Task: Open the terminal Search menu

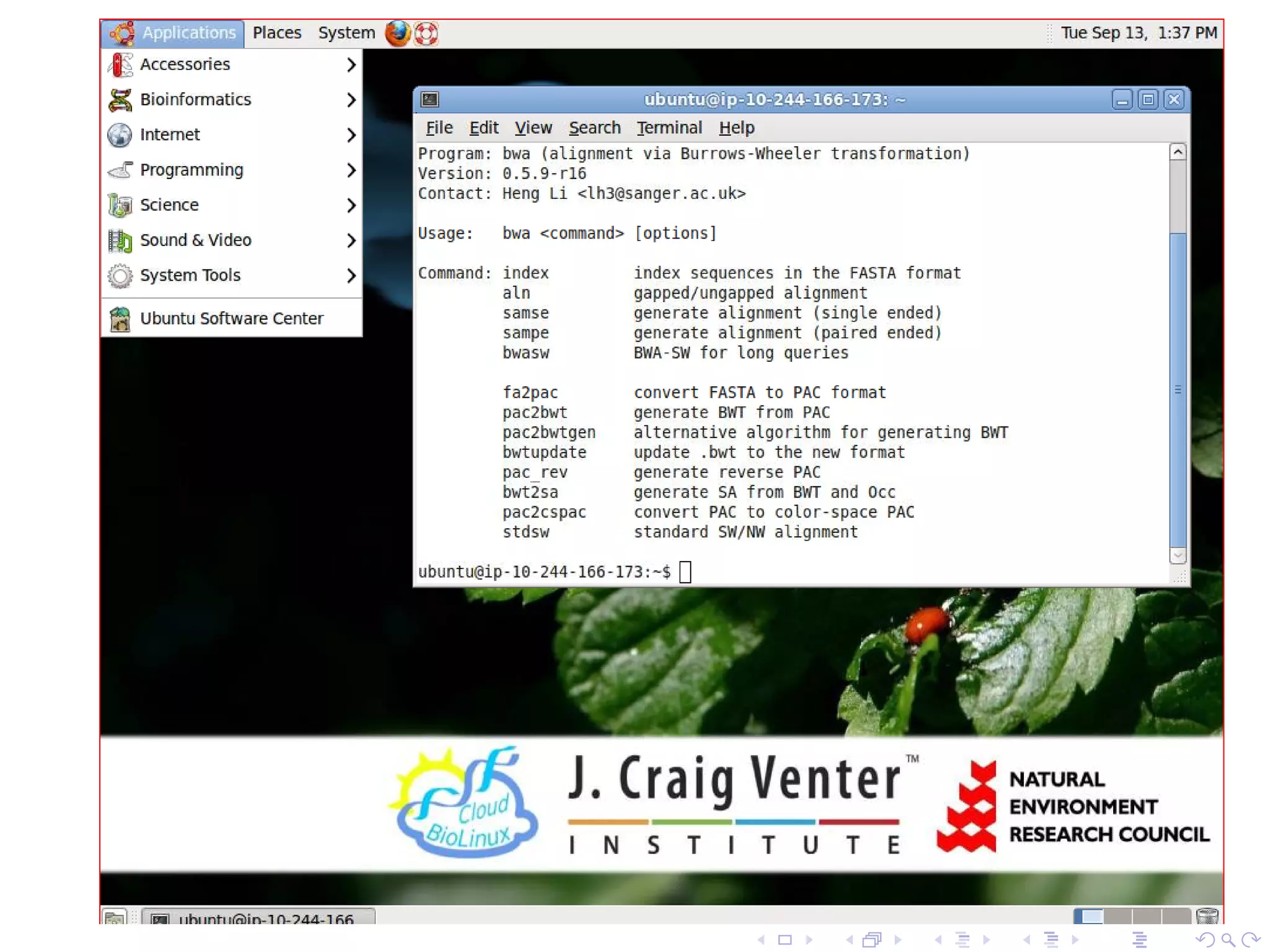Action: [x=594, y=128]
